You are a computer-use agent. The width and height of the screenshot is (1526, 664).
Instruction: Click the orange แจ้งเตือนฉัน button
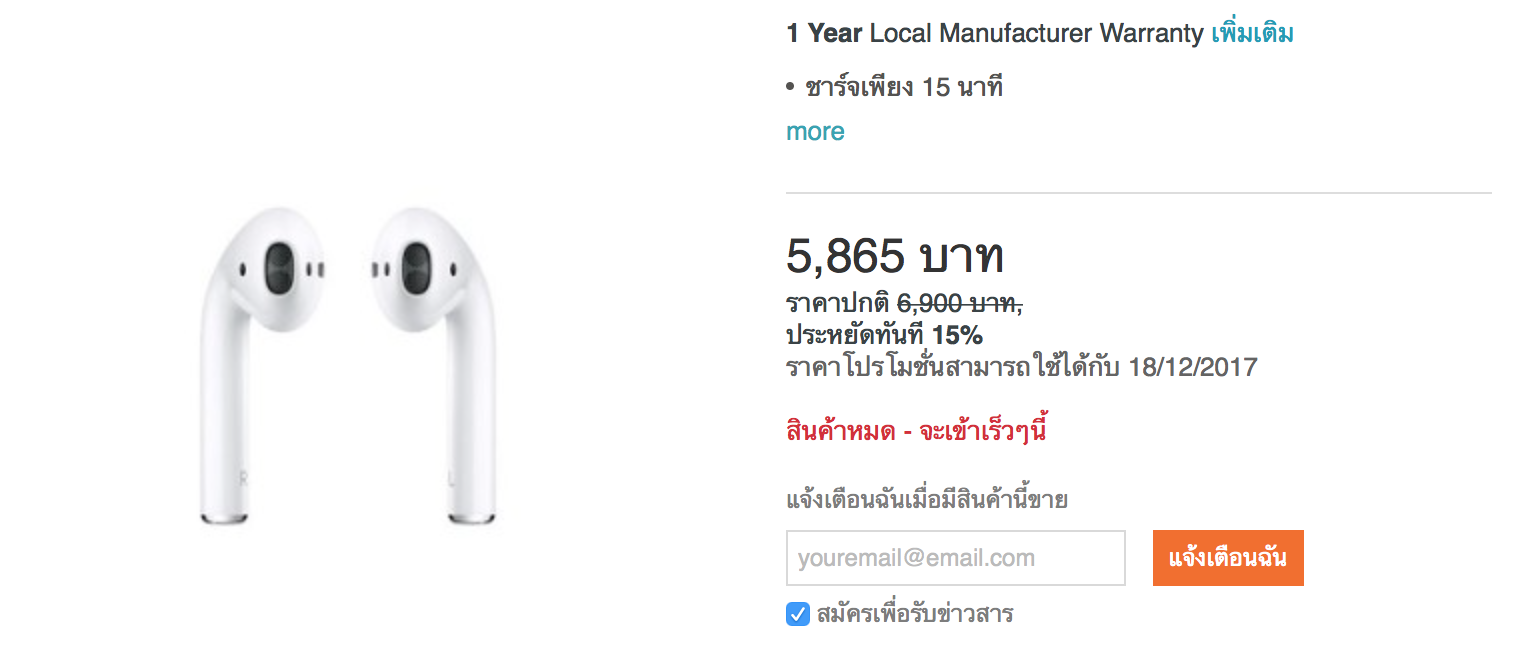tap(1228, 558)
